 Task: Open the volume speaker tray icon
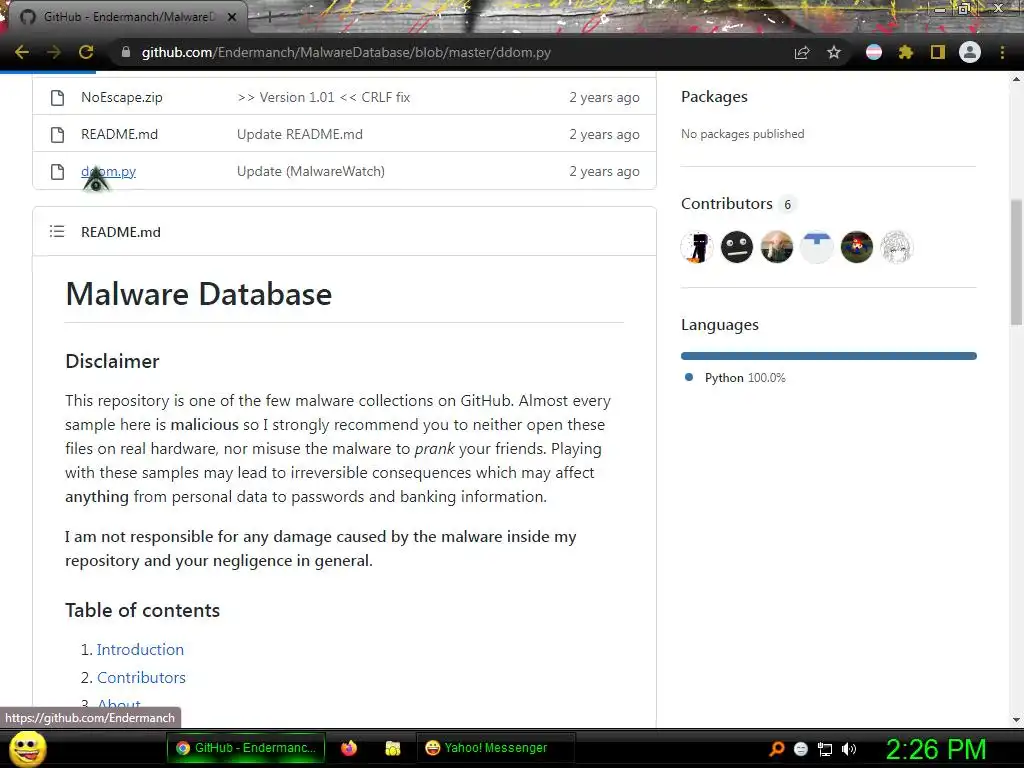(849, 749)
